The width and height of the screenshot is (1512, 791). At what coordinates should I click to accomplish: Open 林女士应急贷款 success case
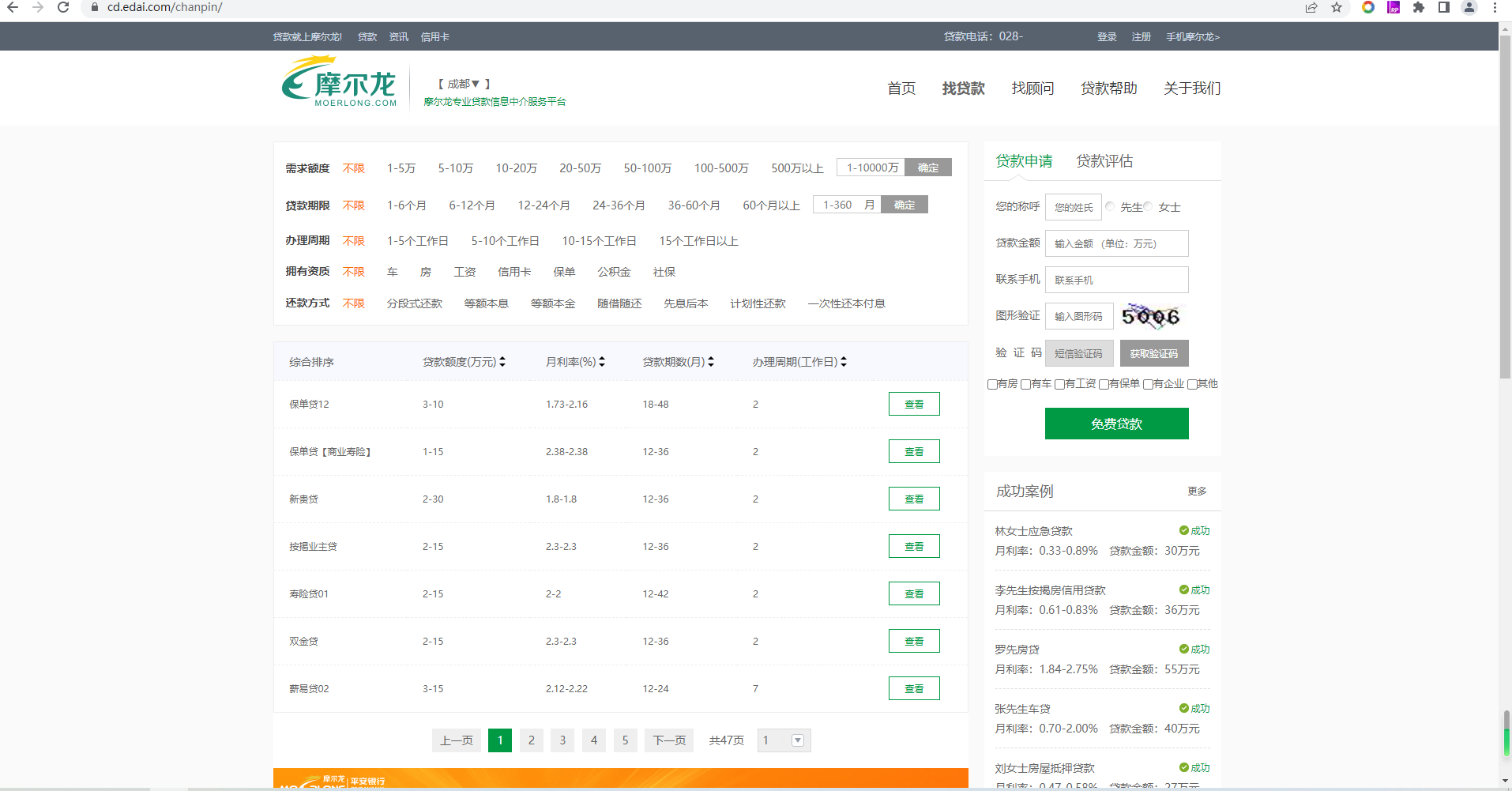(1033, 531)
